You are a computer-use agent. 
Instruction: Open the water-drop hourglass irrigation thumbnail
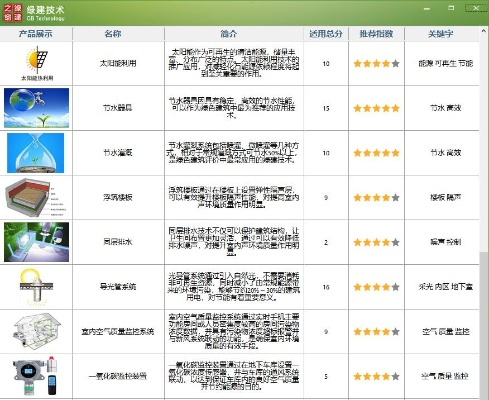tap(35, 153)
